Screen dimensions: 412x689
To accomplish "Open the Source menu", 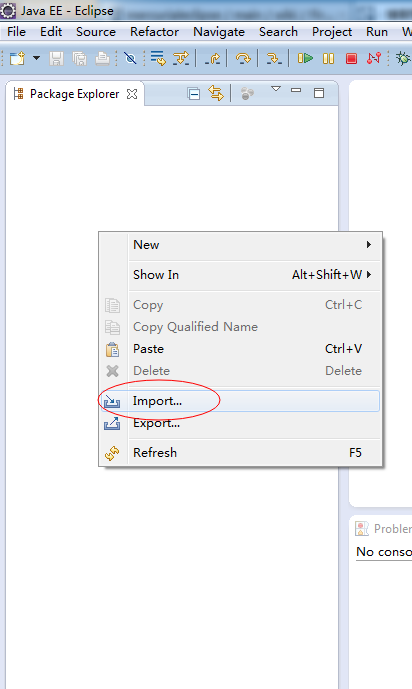I will [x=96, y=32].
